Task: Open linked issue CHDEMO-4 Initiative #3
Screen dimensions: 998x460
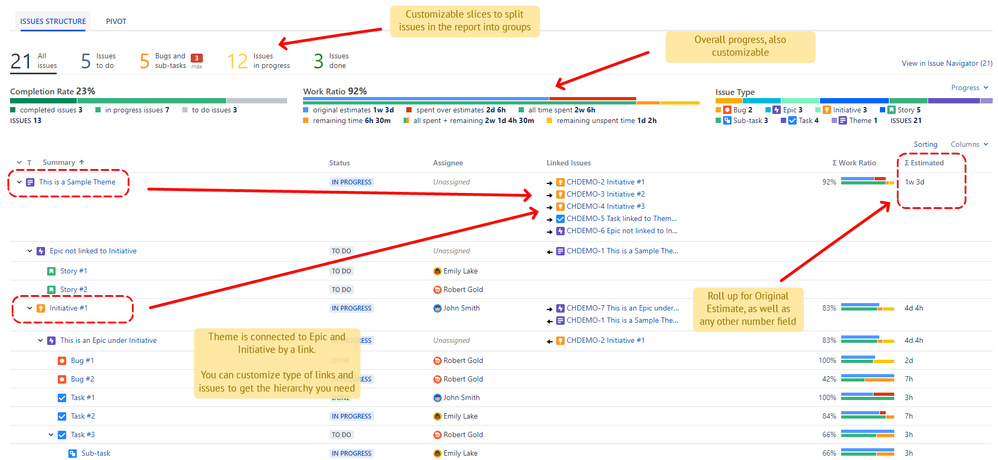Action: point(605,207)
